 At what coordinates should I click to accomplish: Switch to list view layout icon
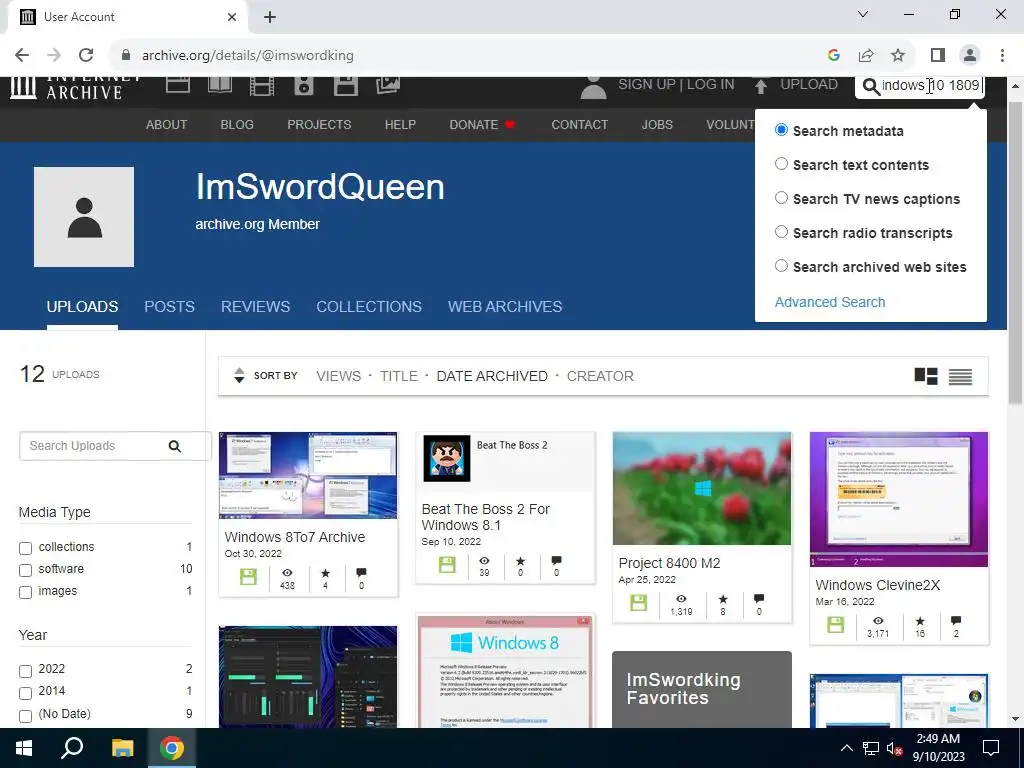click(x=960, y=377)
